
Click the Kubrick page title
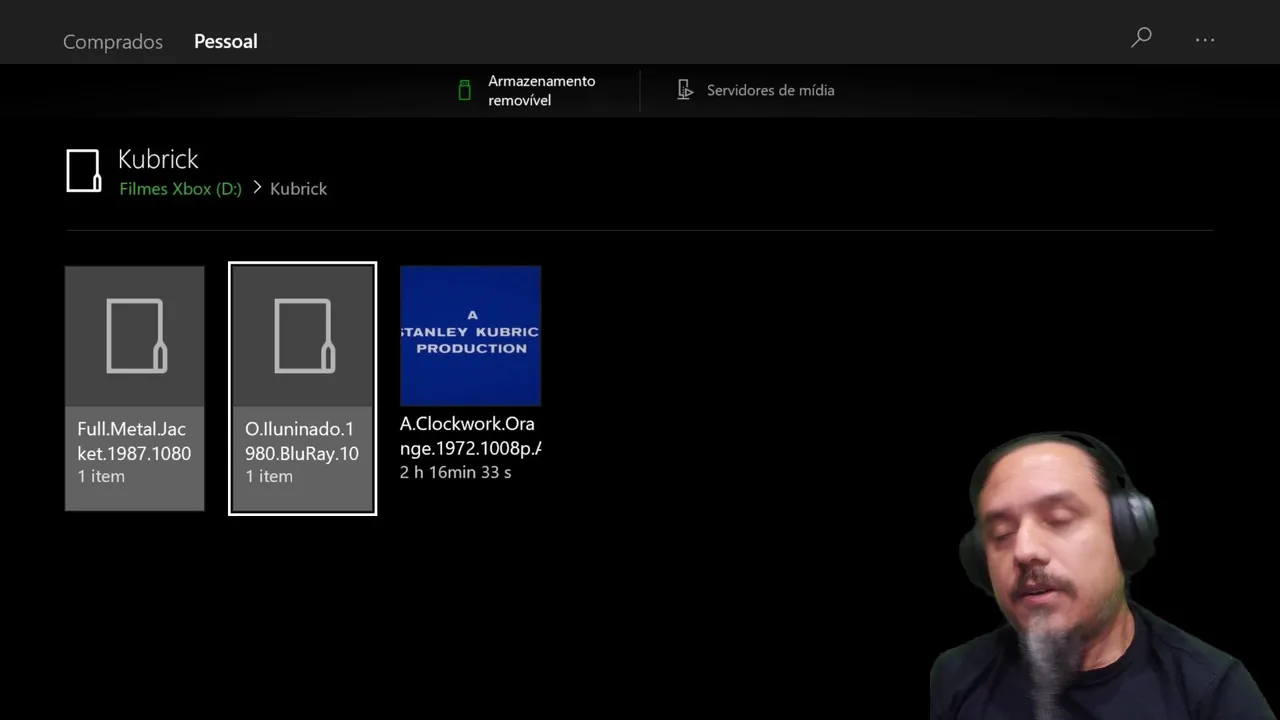click(158, 159)
